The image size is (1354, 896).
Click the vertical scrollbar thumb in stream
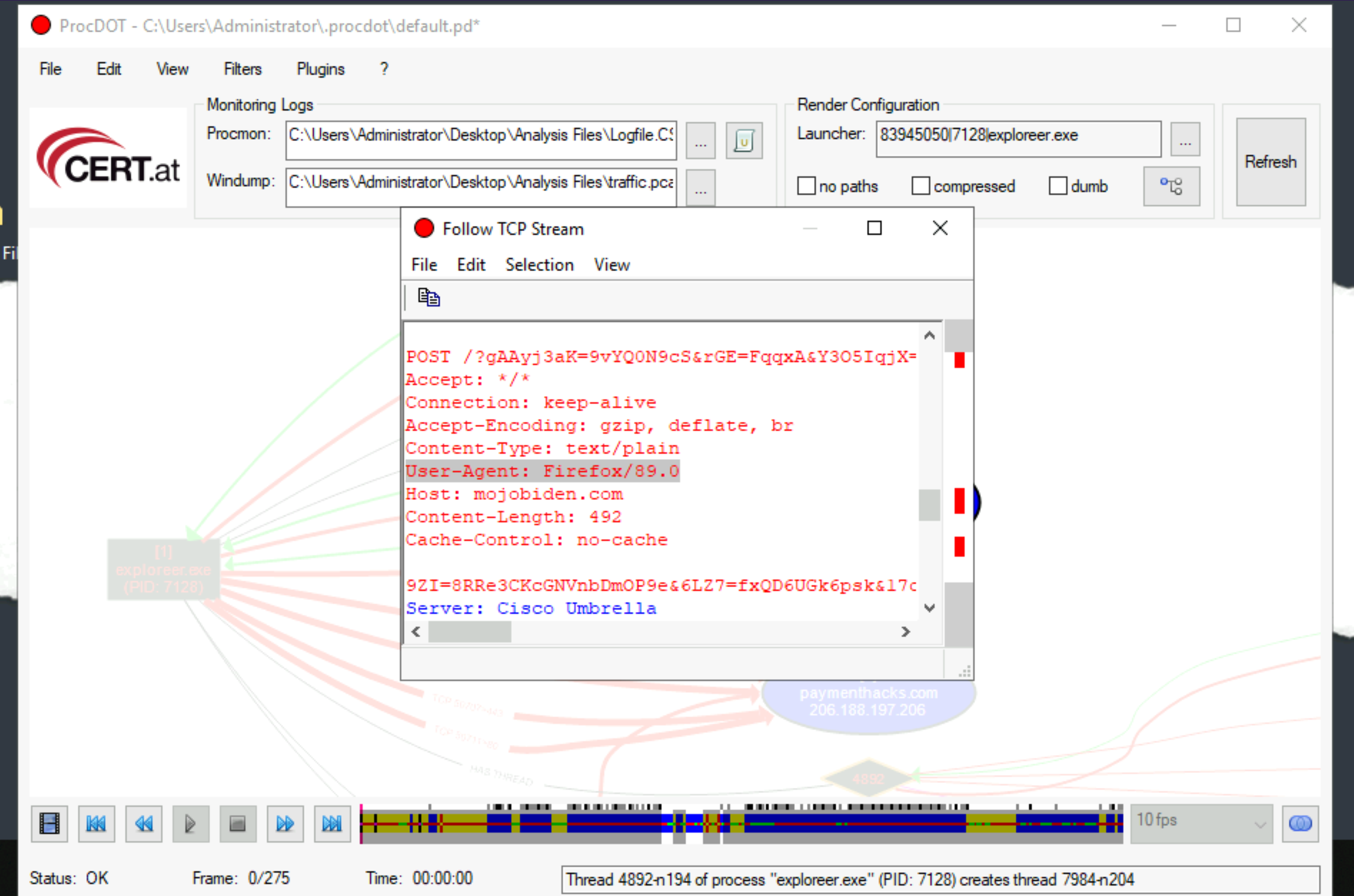[929, 505]
